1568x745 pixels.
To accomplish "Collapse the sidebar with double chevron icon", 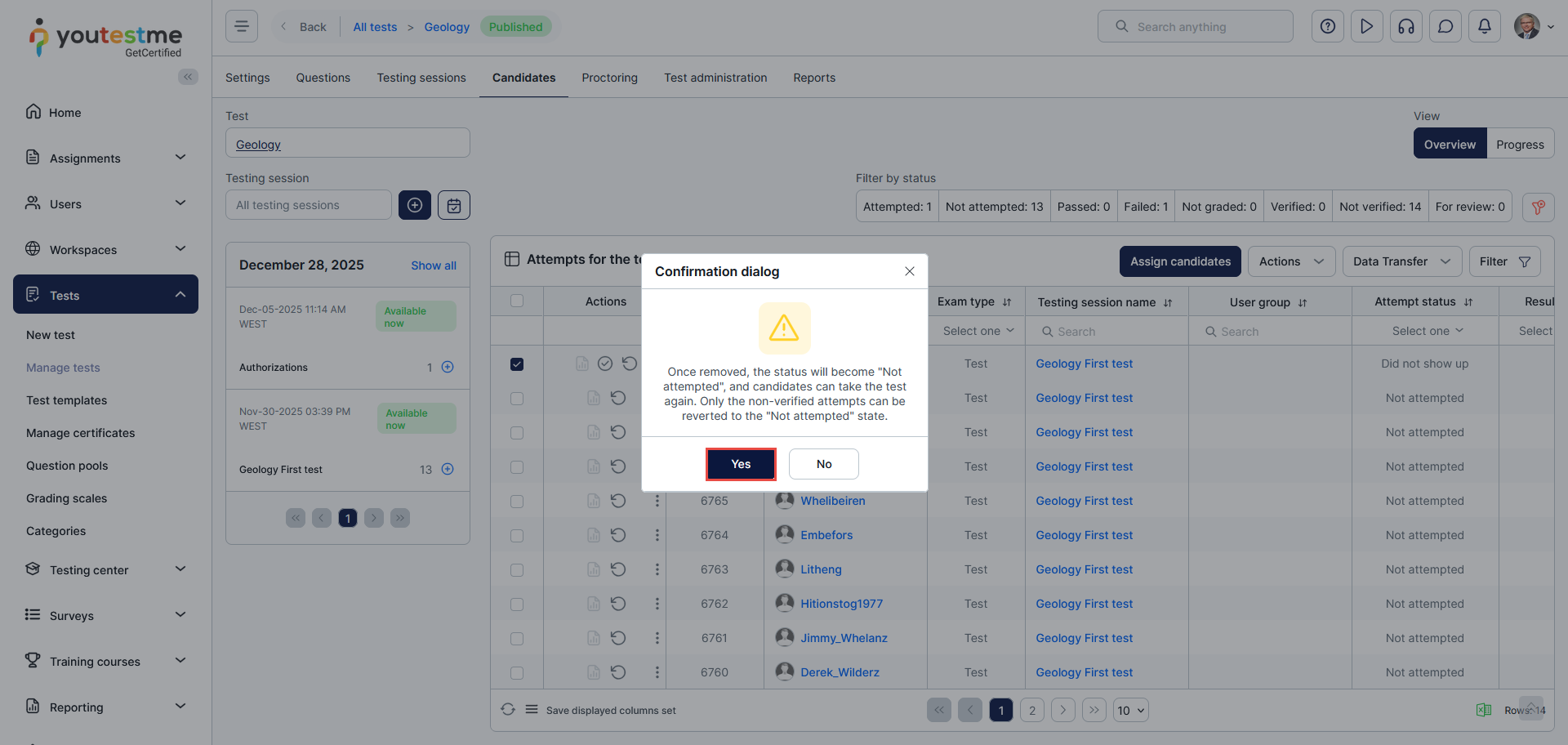I will [188, 77].
